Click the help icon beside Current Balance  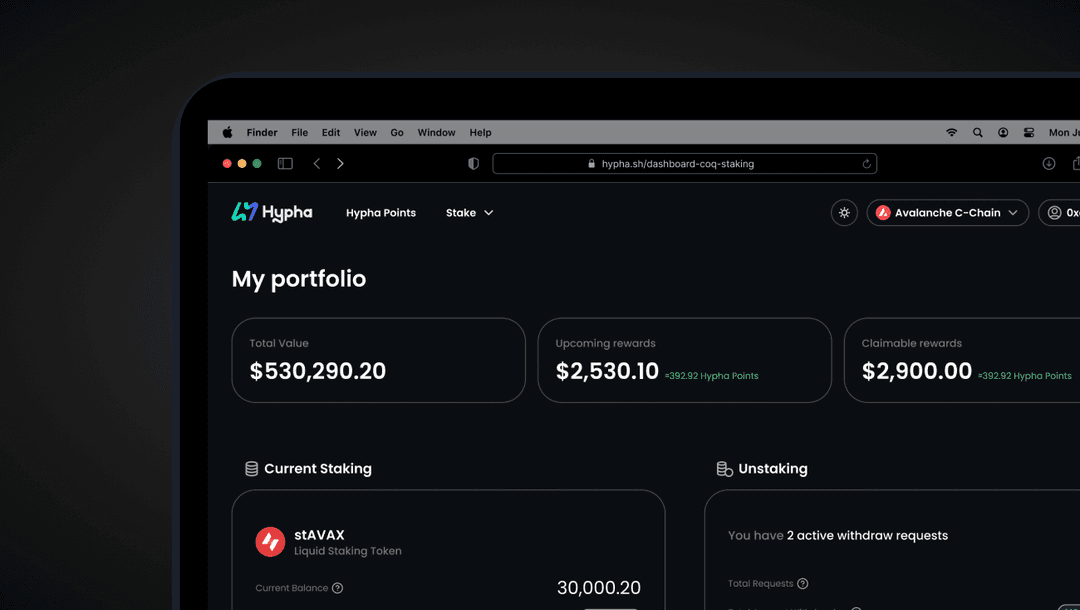tap(339, 589)
